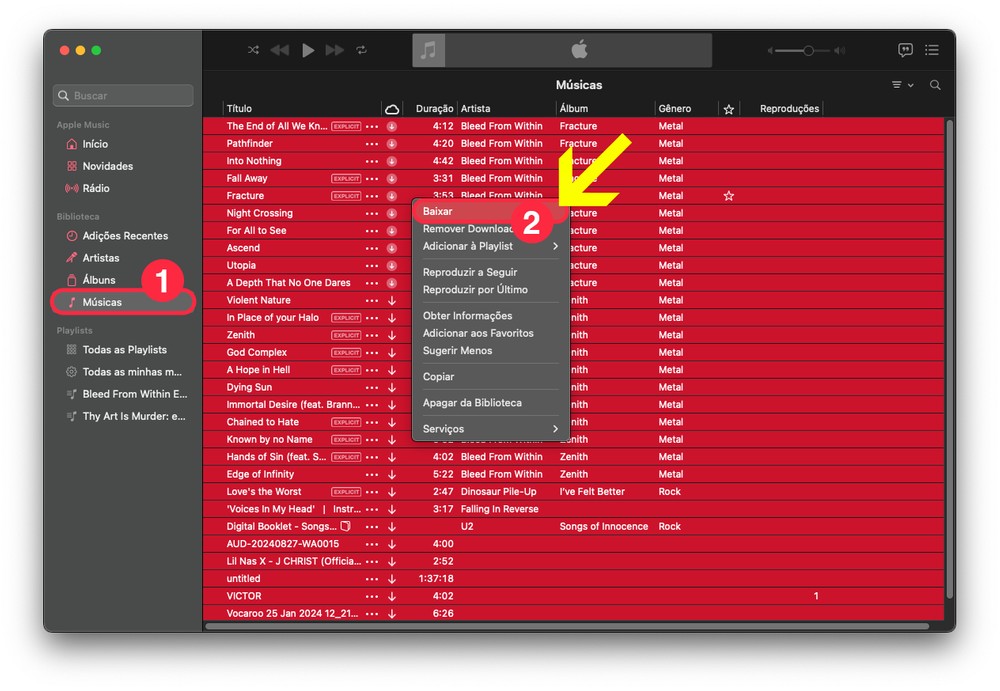Download the Vocaroo 25 Jan 2024 track

[x=392, y=614]
